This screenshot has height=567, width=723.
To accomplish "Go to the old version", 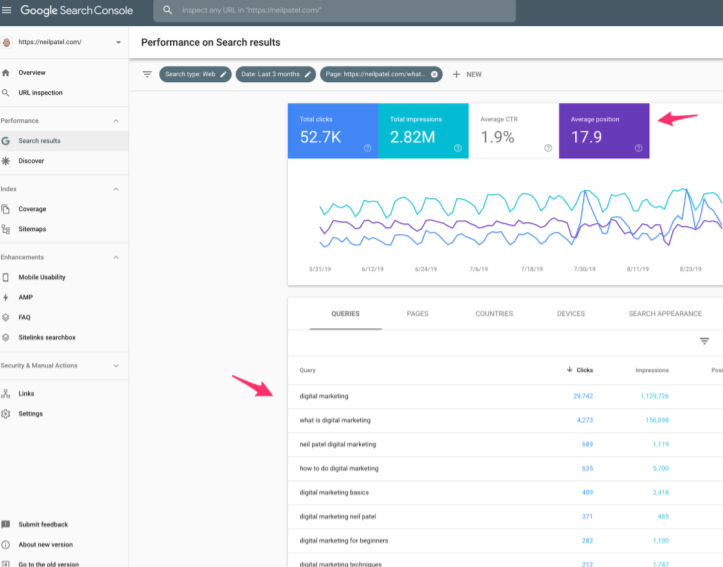I will click(48, 564).
